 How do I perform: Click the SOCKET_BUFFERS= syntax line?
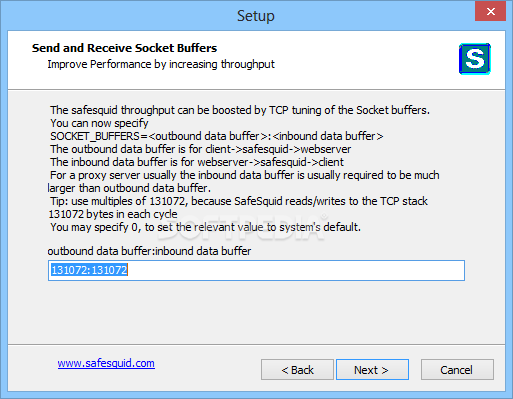click(x=217, y=136)
